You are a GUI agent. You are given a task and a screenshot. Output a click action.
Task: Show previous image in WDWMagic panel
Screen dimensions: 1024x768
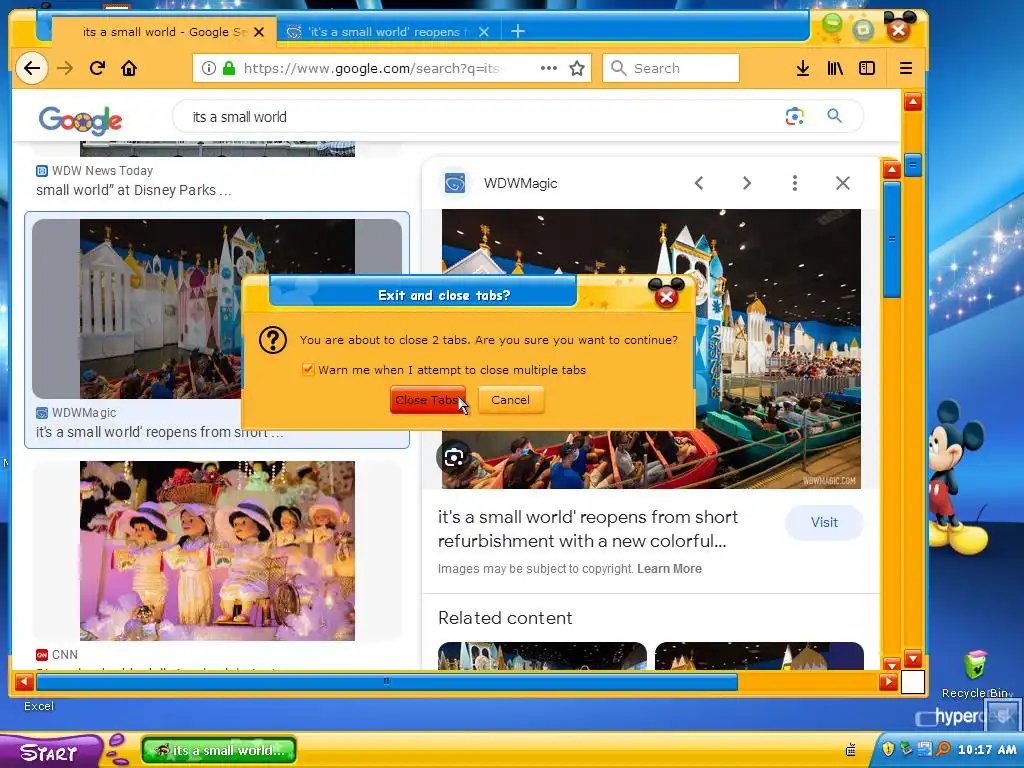click(x=699, y=183)
